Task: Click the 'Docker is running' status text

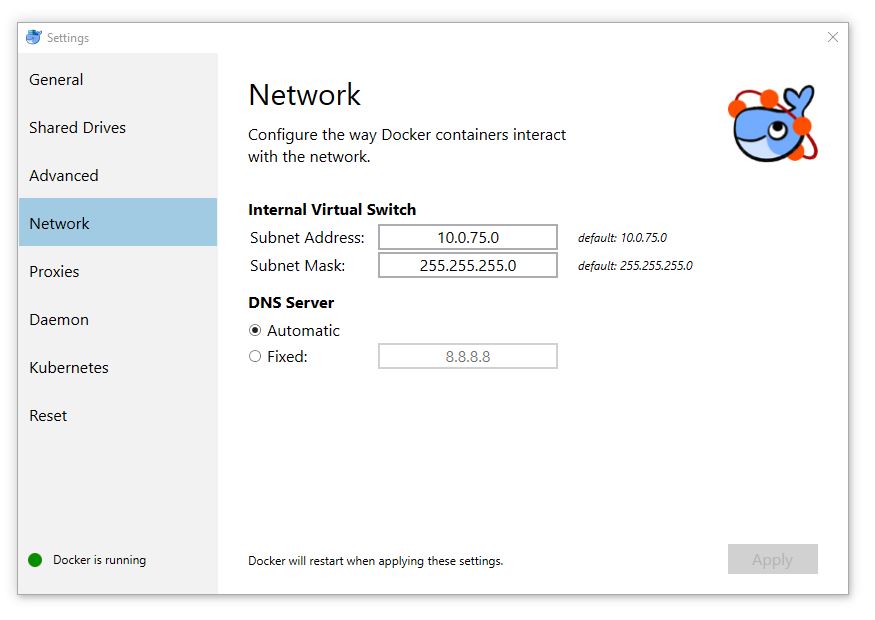Action: [x=99, y=560]
